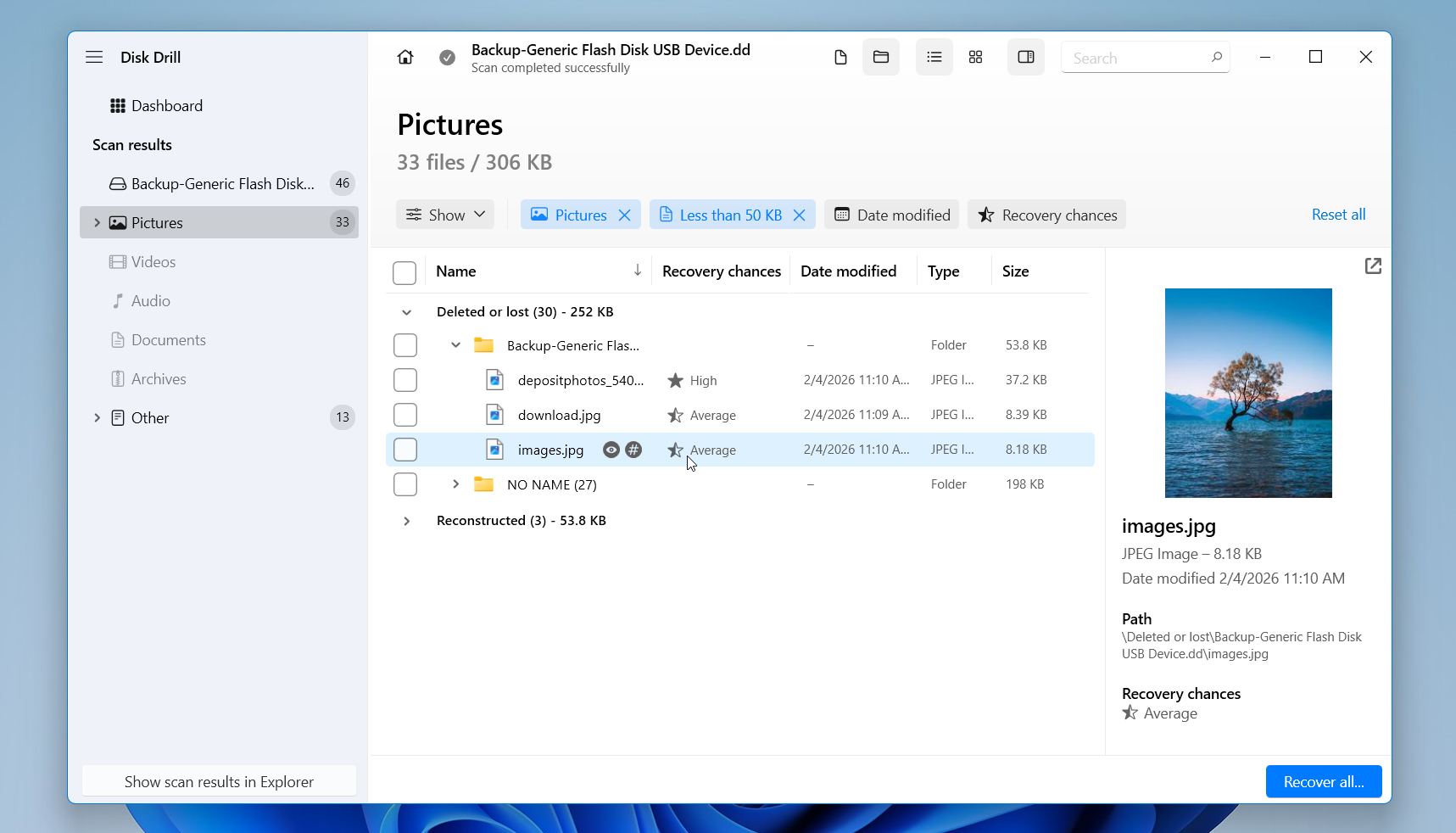Open the Show filter dropdown
1456x833 pixels.
[x=445, y=215]
